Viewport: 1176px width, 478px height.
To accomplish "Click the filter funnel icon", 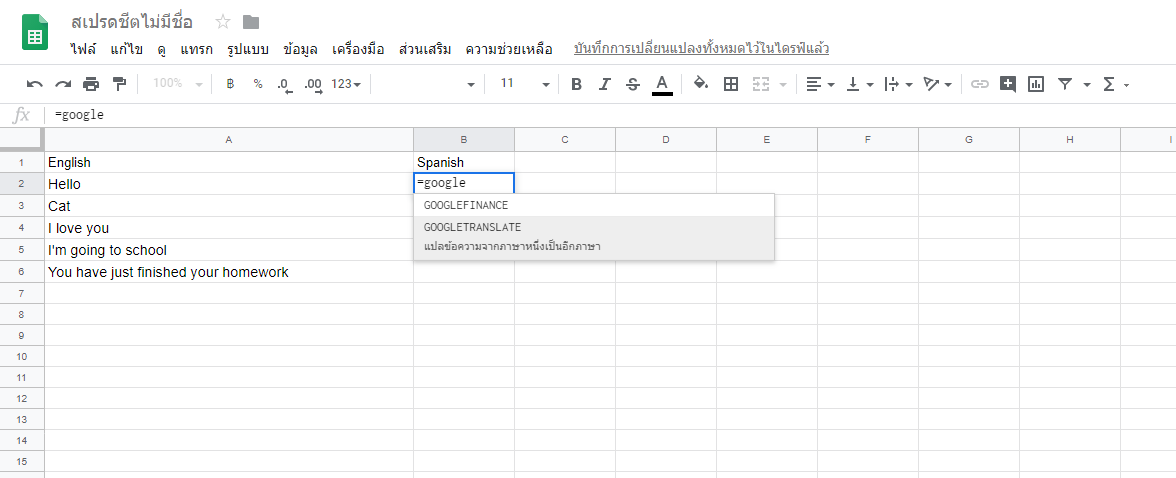I will pos(1064,84).
